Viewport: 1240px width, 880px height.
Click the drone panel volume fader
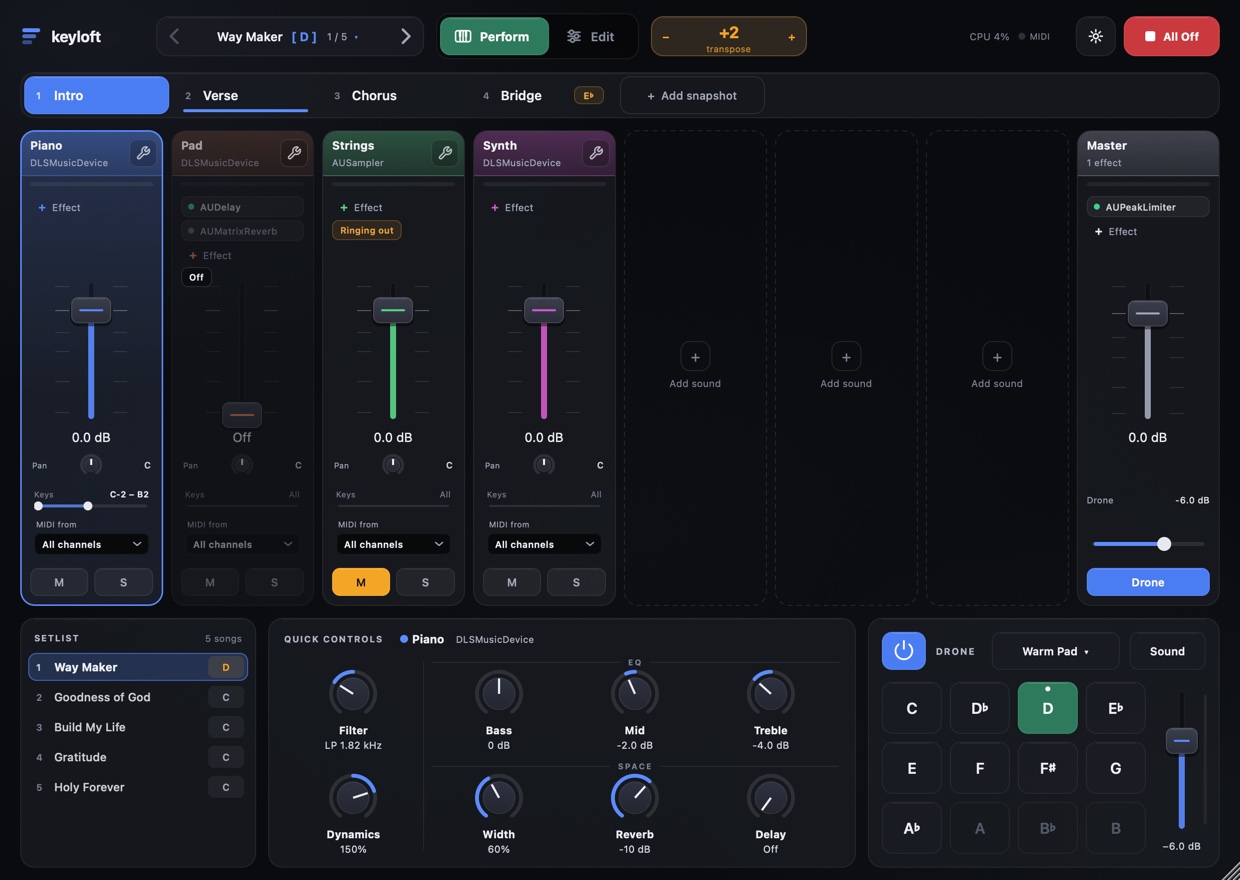[1181, 741]
